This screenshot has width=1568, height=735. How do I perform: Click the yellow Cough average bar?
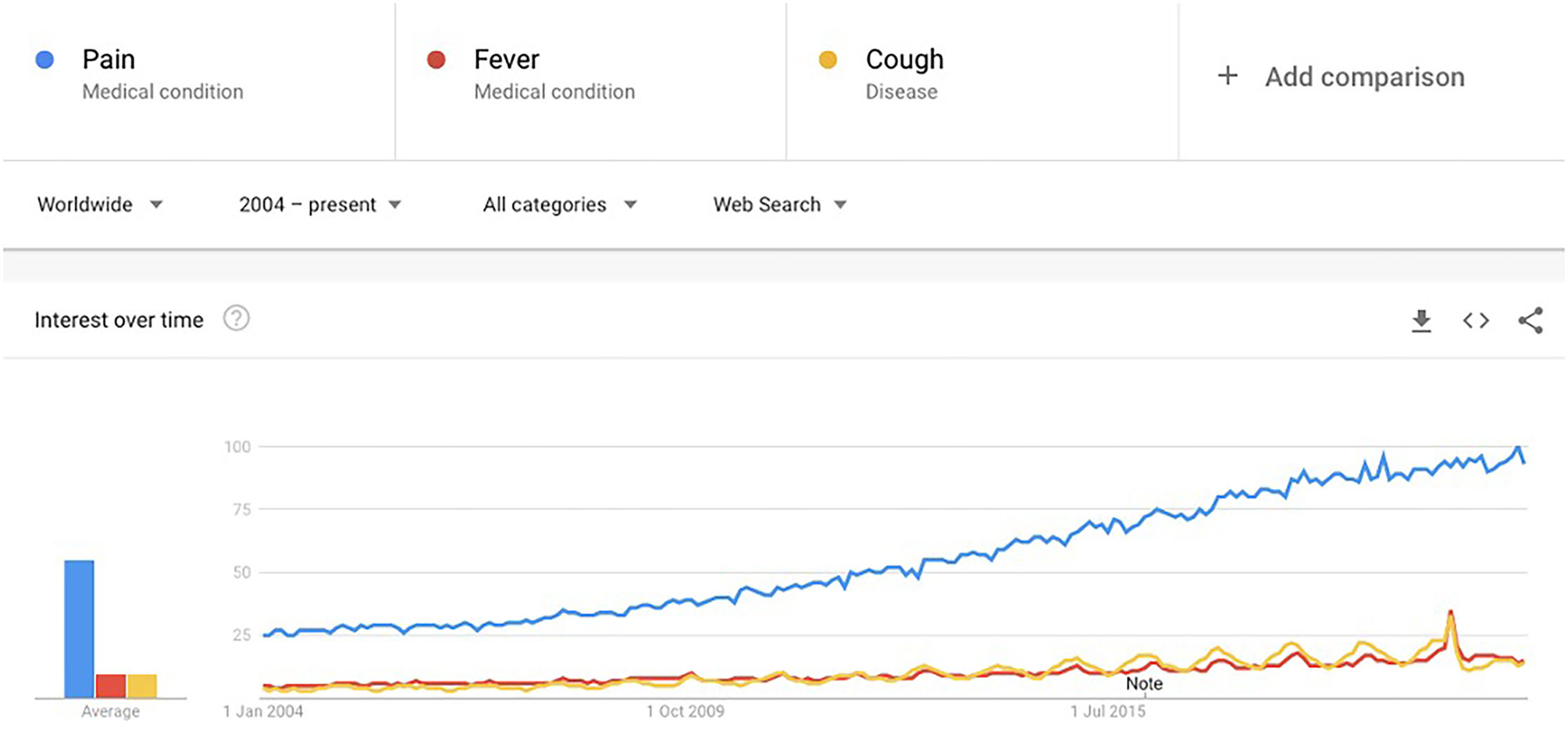[142, 686]
